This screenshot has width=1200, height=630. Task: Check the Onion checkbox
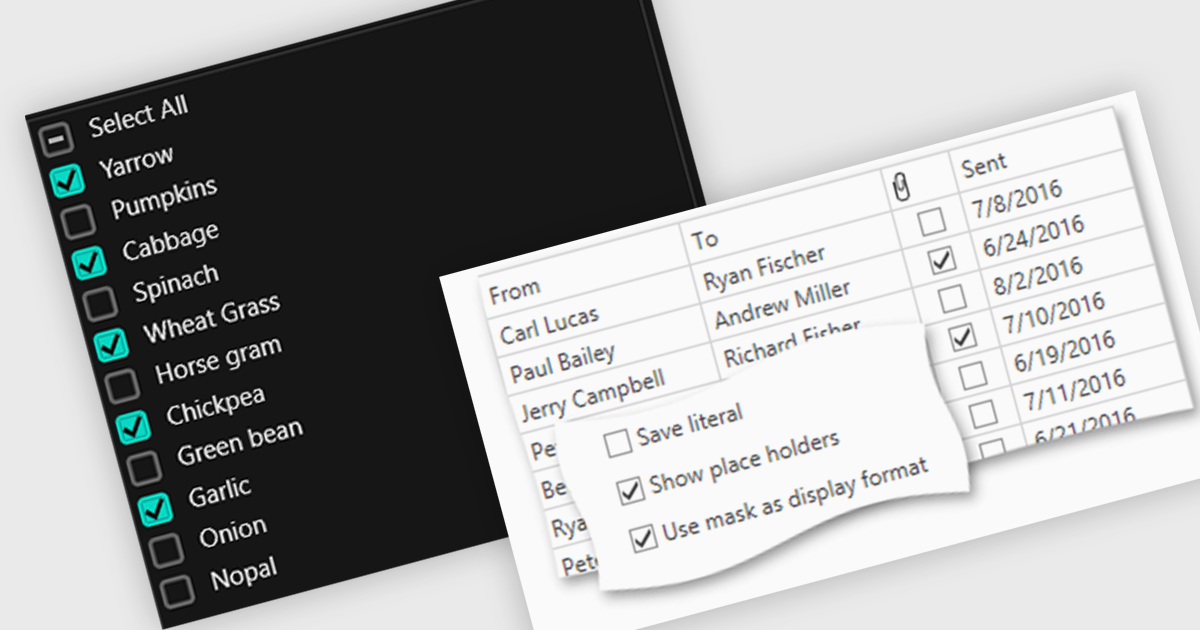(166, 549)
